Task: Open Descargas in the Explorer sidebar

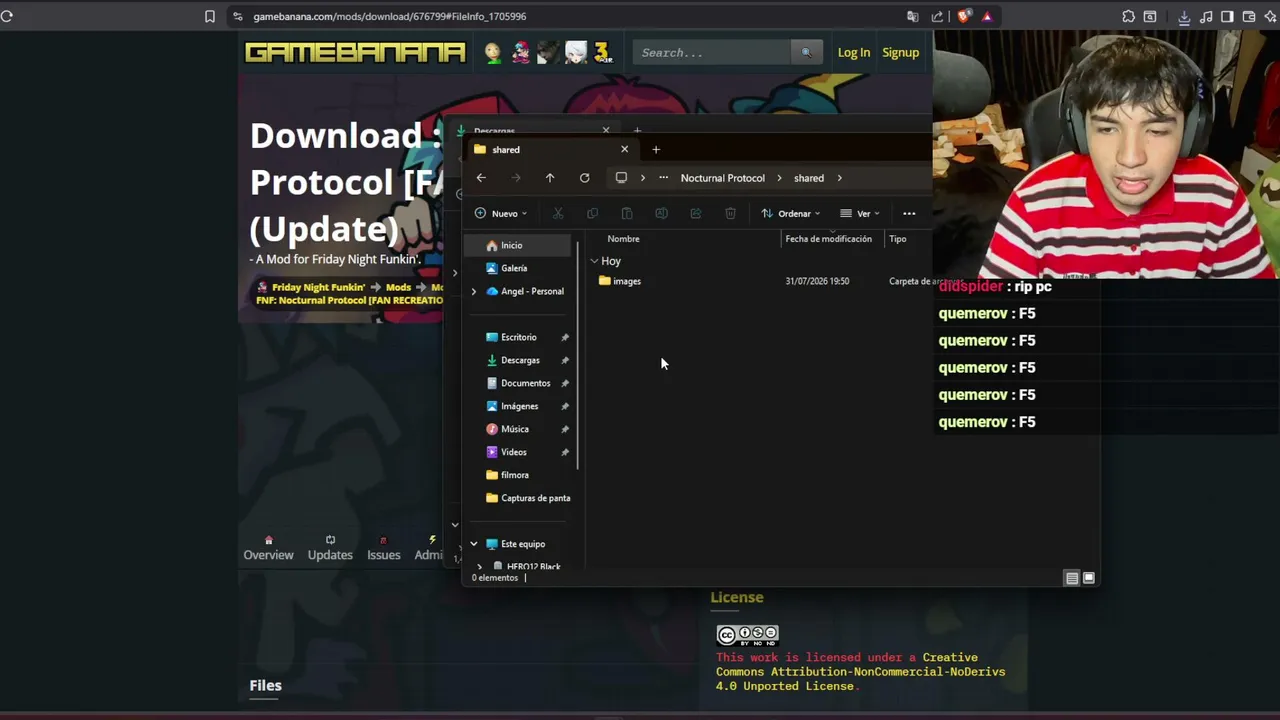Action: tap(520, 360)
